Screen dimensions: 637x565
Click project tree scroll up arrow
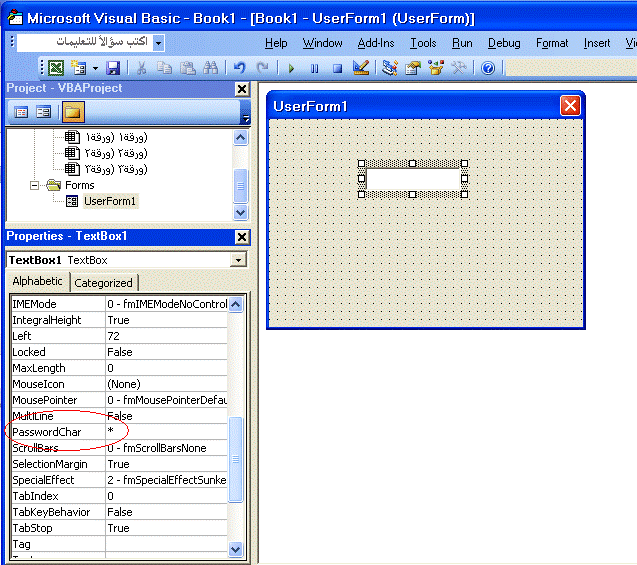pyautogui.click(x=240, y=138)
